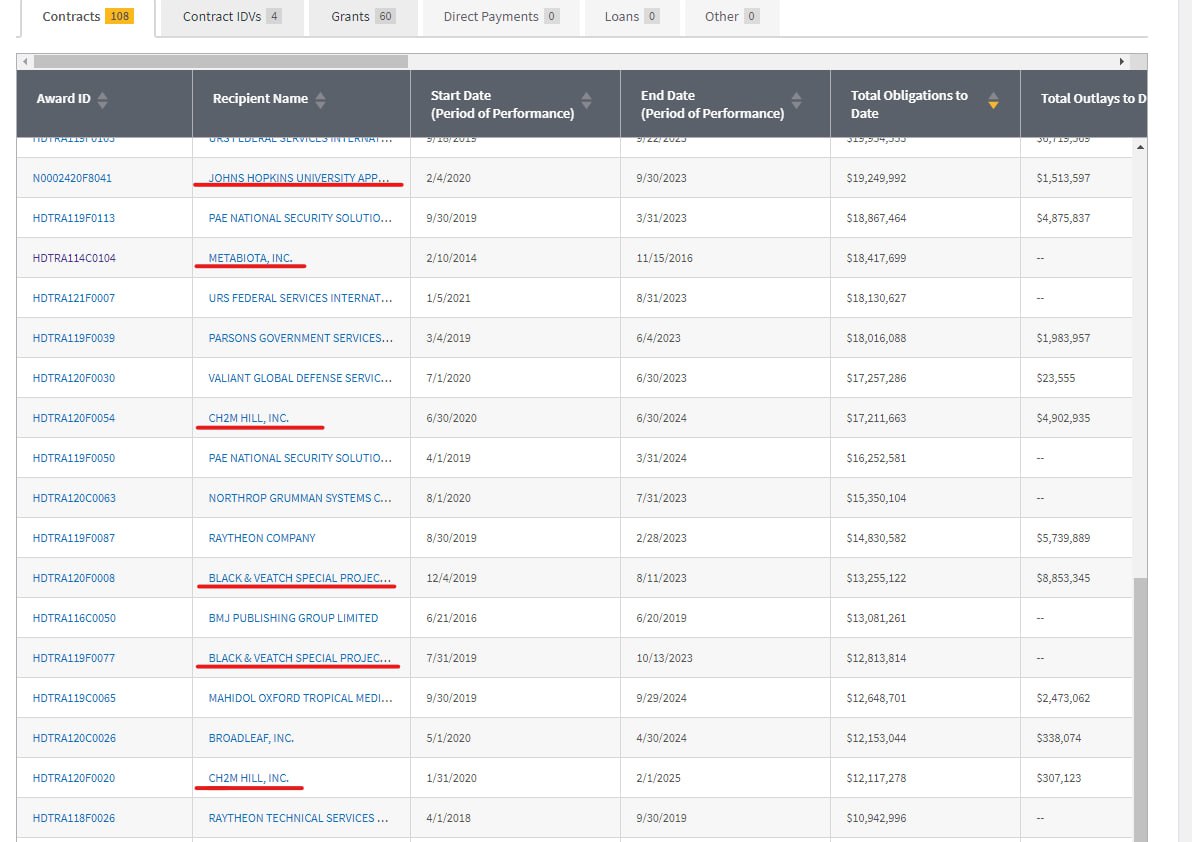Select end date 2/1/2025
This screenshot has height=842, width=1192.
(658, 778)
